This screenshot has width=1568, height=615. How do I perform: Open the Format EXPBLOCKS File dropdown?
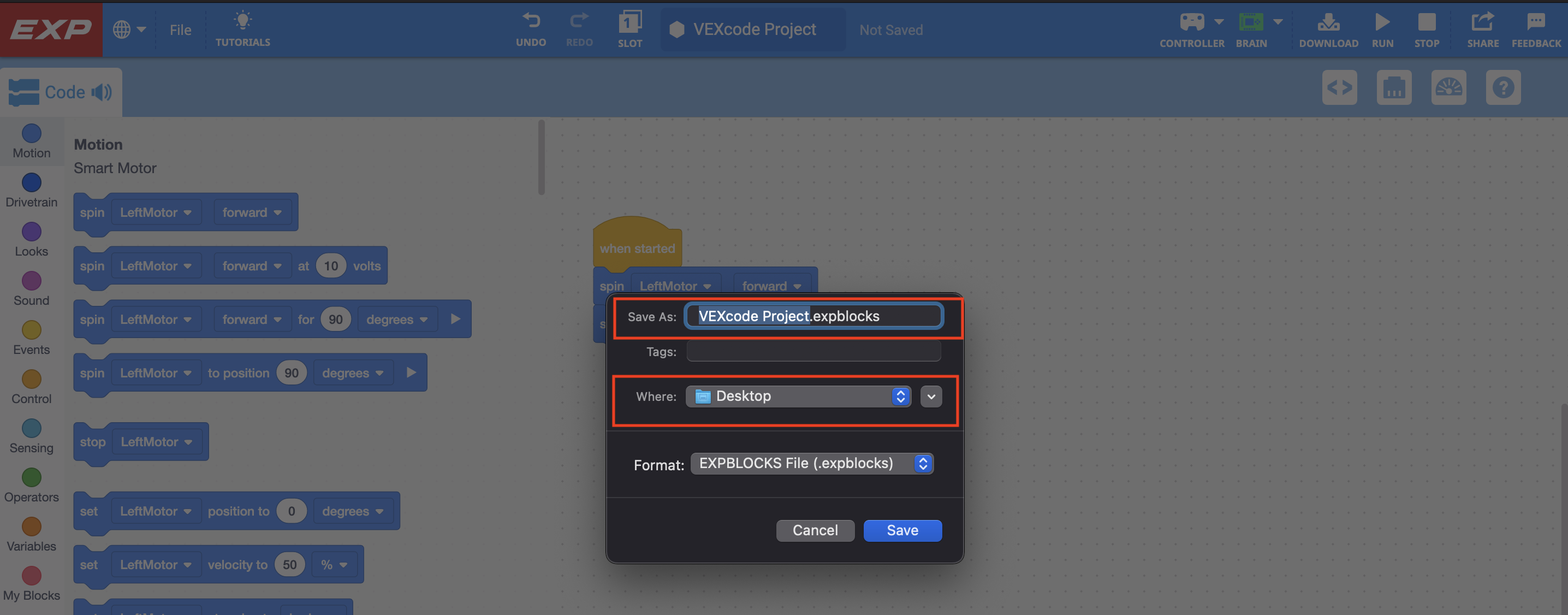click(811, 463)
